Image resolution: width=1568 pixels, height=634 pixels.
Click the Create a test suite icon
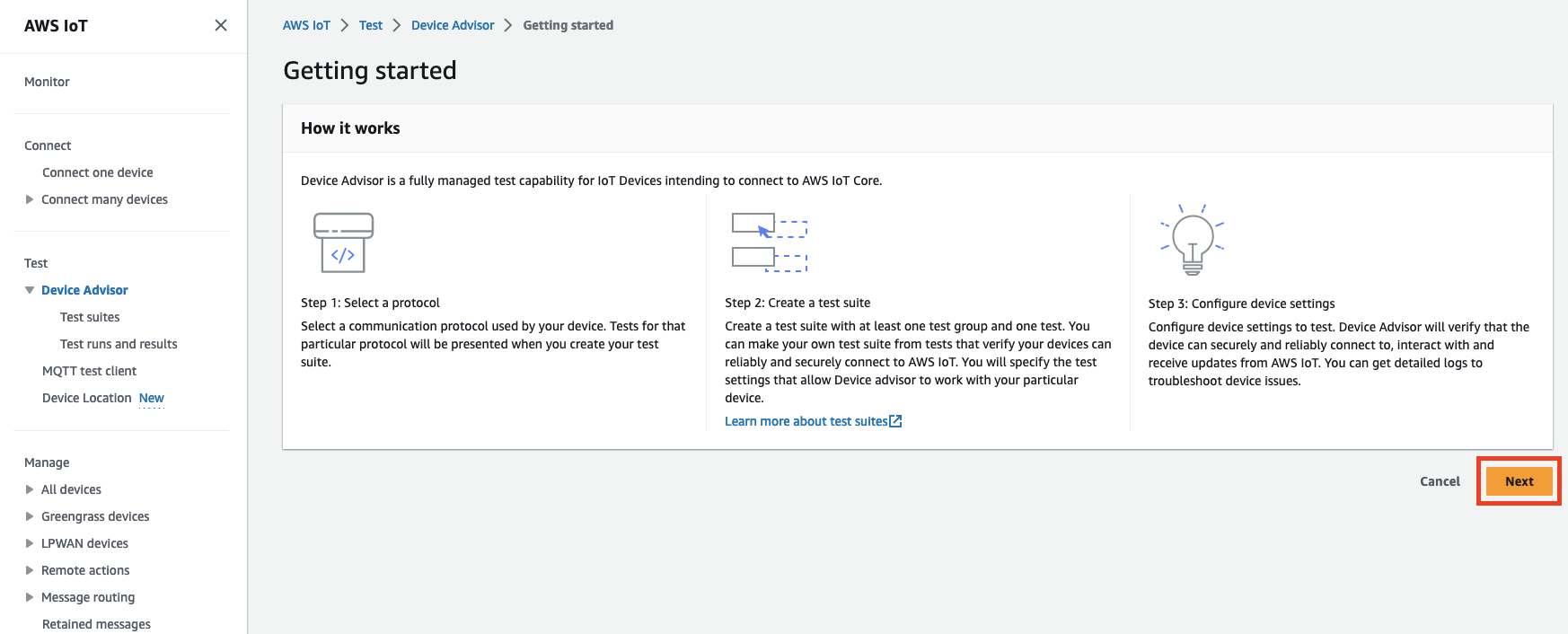point(769,242)
